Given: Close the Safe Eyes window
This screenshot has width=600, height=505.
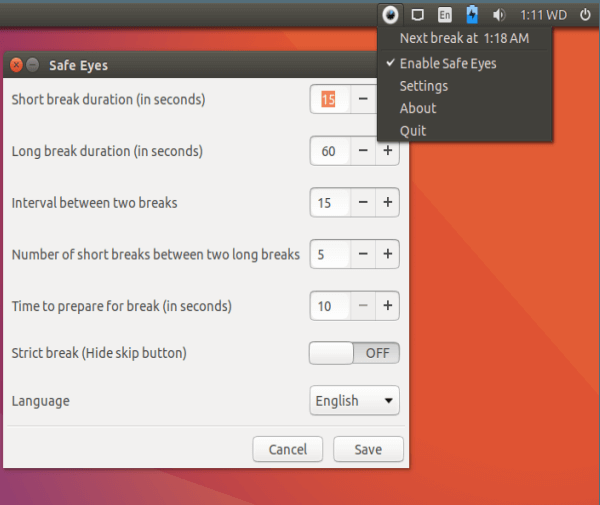Looking at the screenshot, I should click(16, 65).
